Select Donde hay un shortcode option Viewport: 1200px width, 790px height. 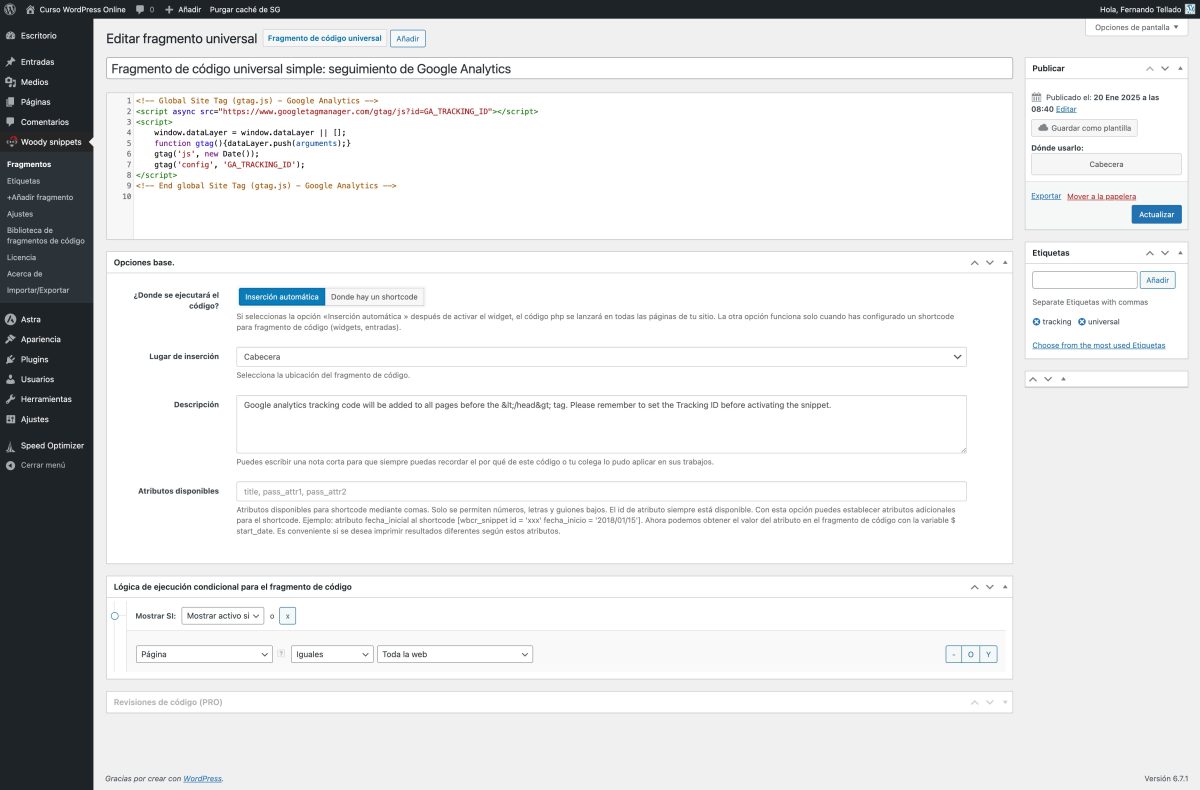(x=375, y=296)
